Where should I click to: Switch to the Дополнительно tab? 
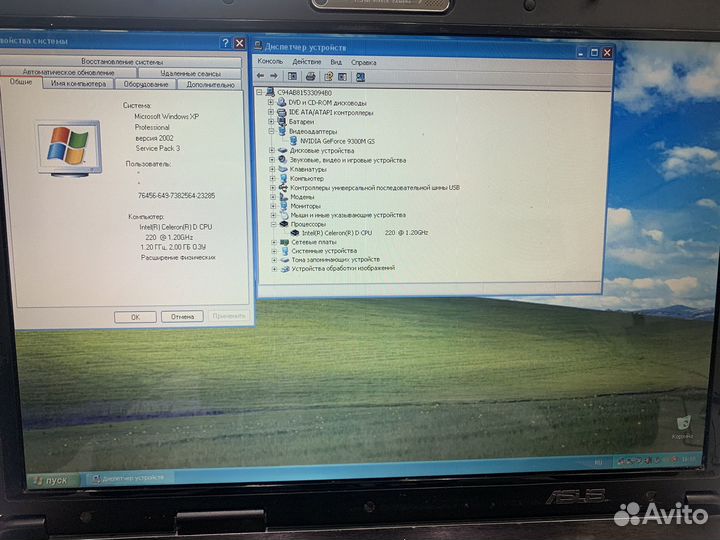coord(210,85)
